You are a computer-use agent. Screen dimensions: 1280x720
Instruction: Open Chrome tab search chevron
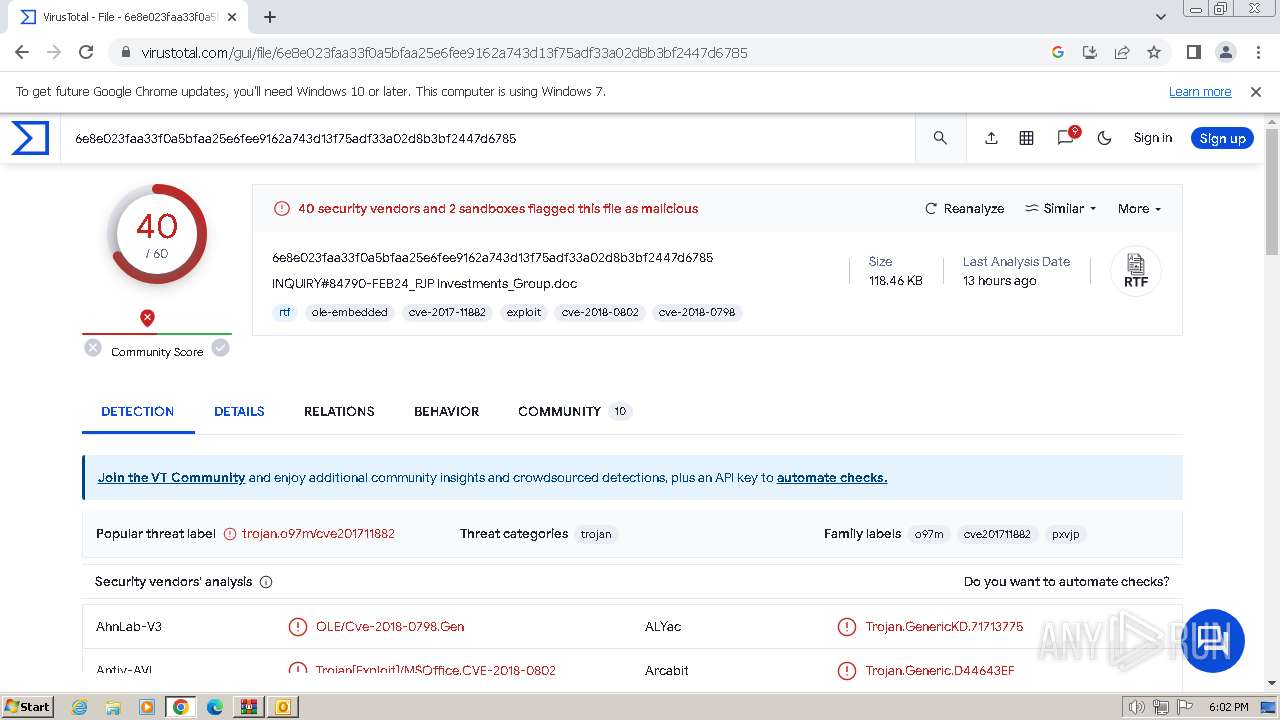(1161, 17)
